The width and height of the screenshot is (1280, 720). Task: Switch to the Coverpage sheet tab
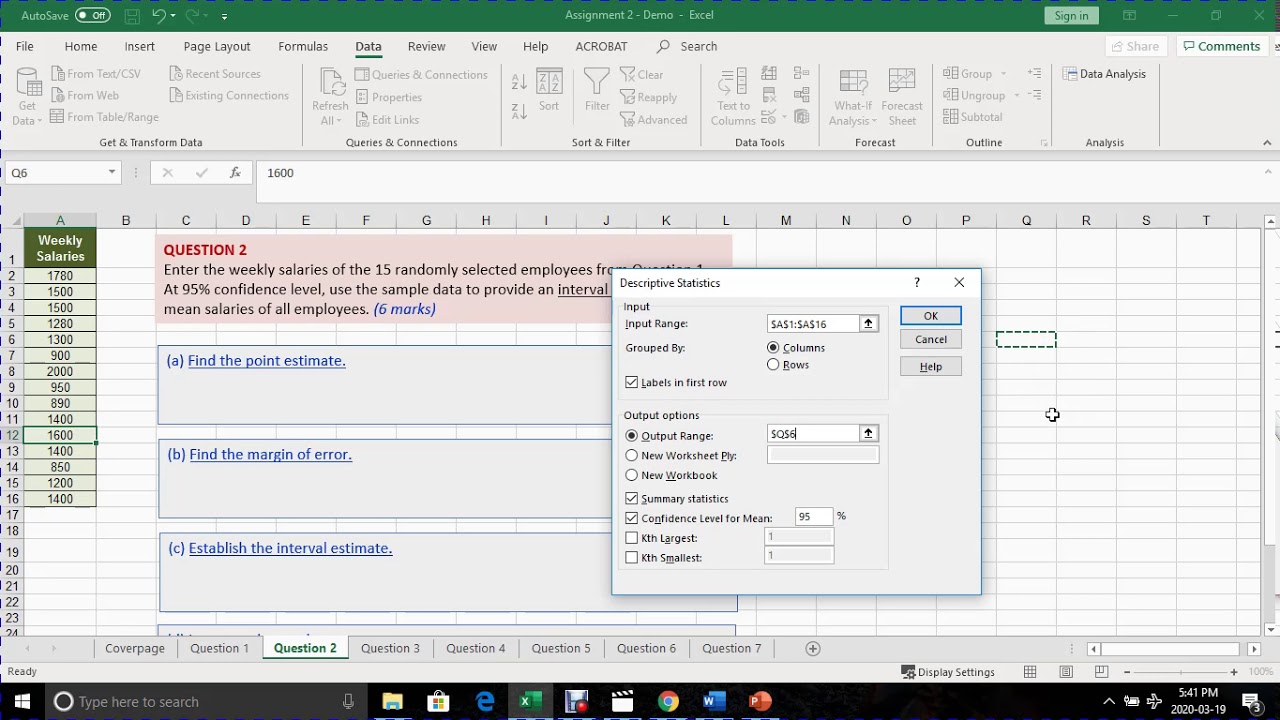[134, 648]
